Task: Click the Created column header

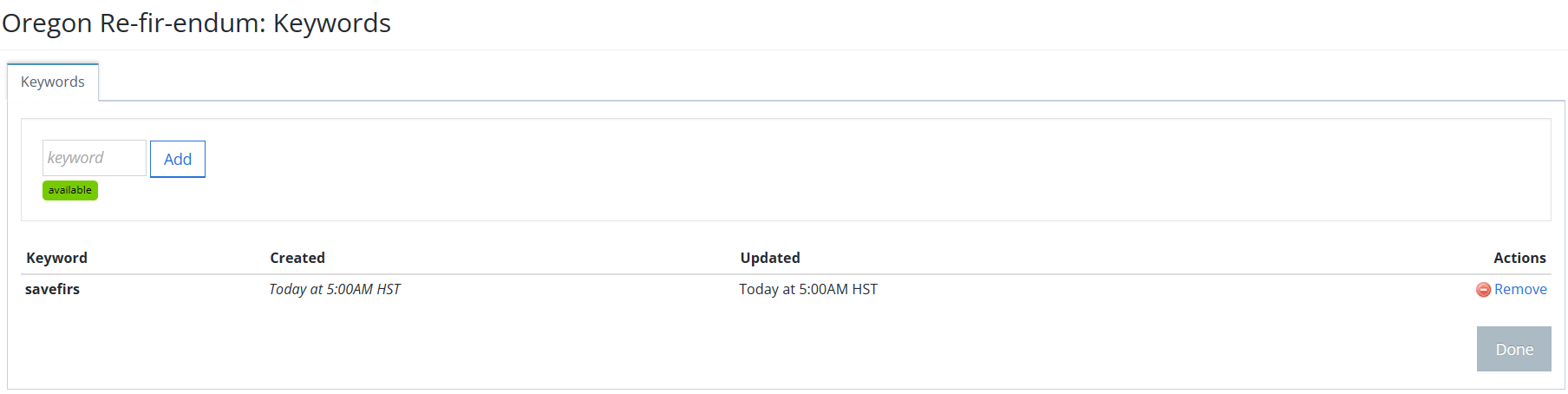Action: point(297,258)
